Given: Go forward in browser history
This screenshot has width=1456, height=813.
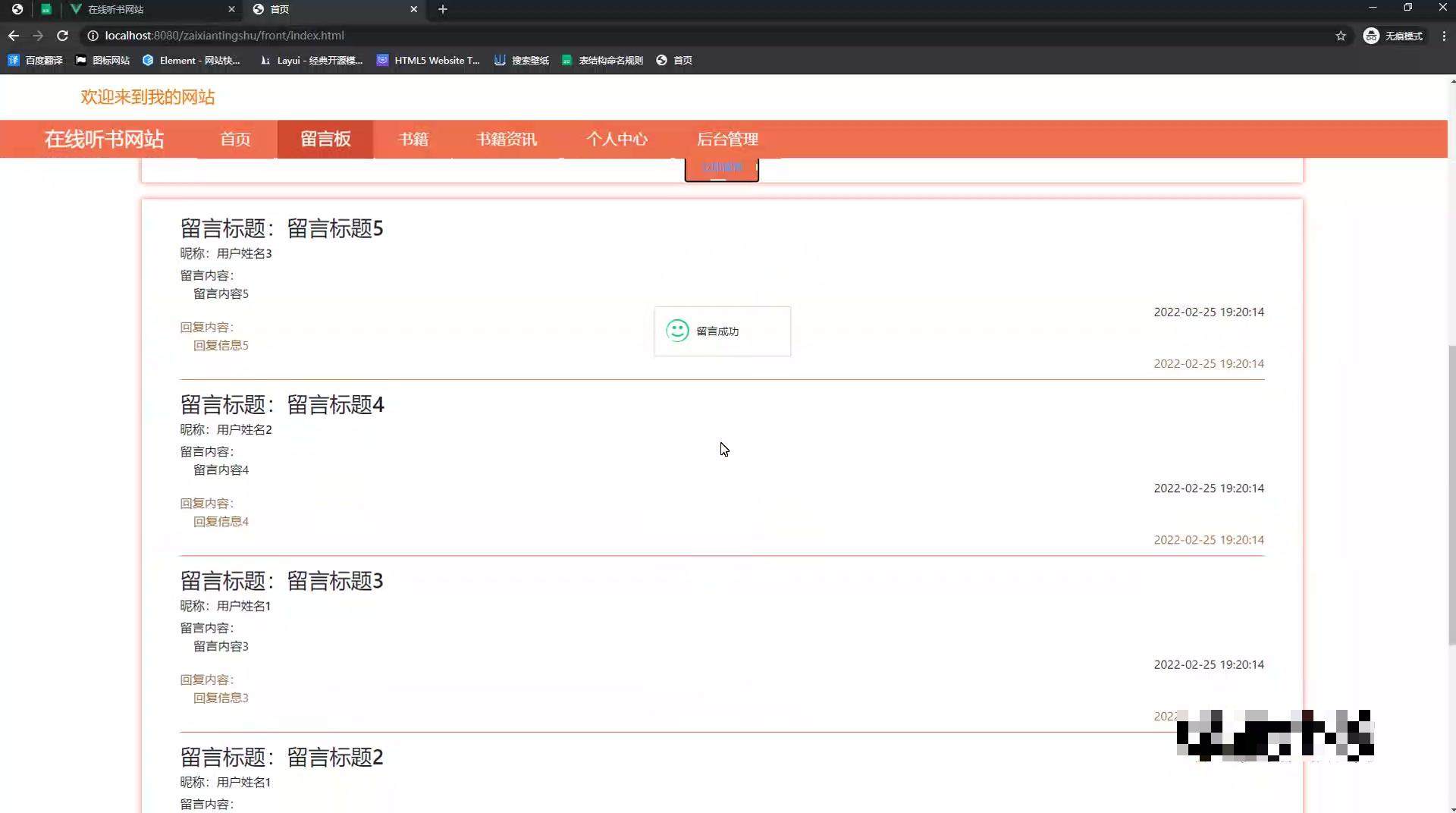Looking at the screenshot, I should [38, 36].
